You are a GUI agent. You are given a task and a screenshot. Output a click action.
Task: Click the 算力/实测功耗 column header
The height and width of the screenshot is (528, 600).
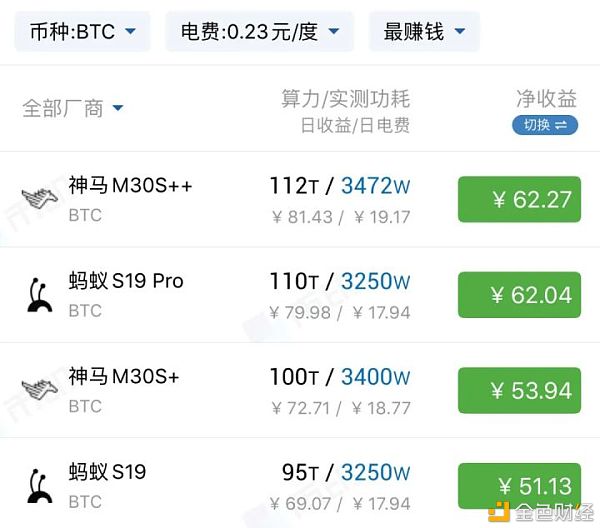pos(346,99)
